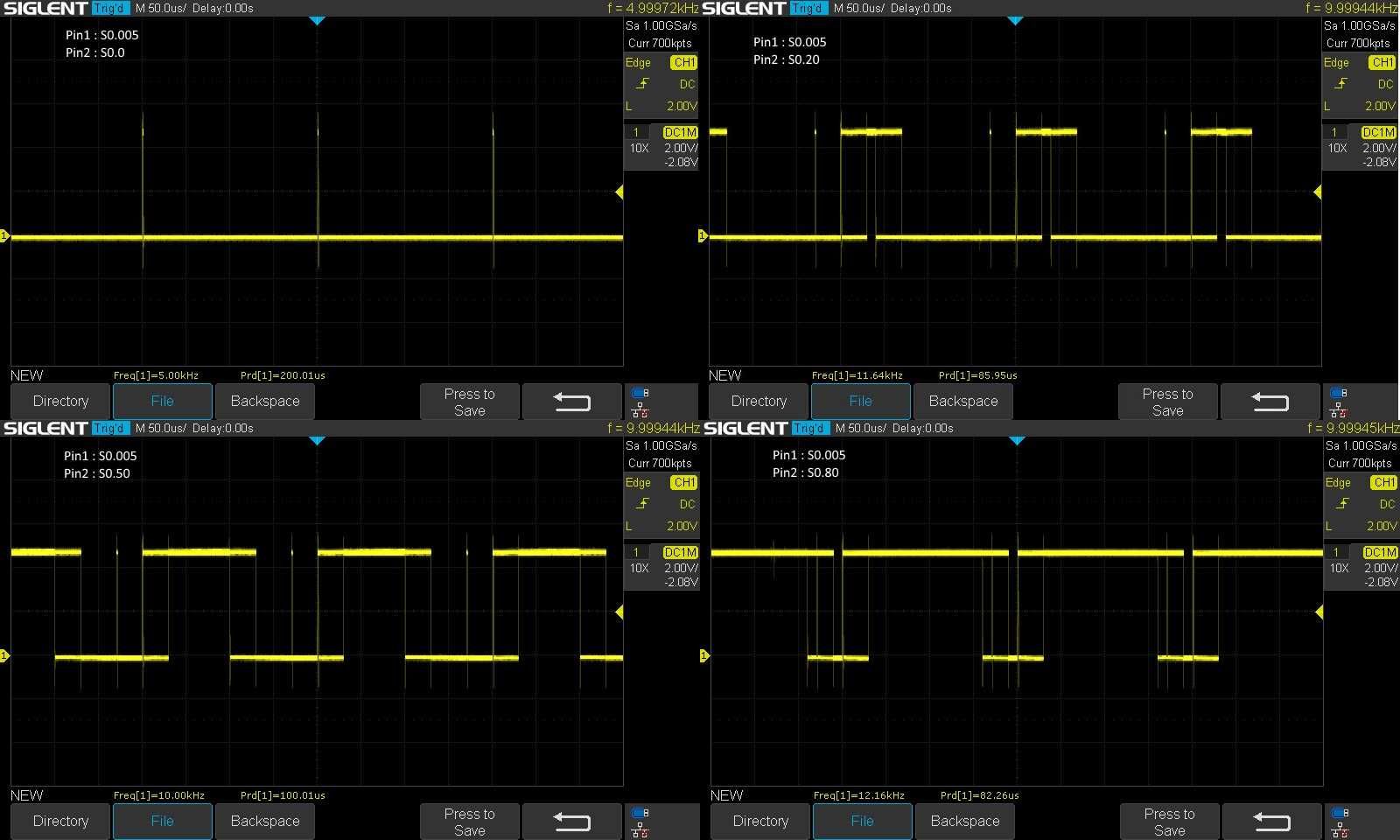Click the channel 1 ground marker on the S0.50 screen

pyautogui.click(x=4, y=655)
